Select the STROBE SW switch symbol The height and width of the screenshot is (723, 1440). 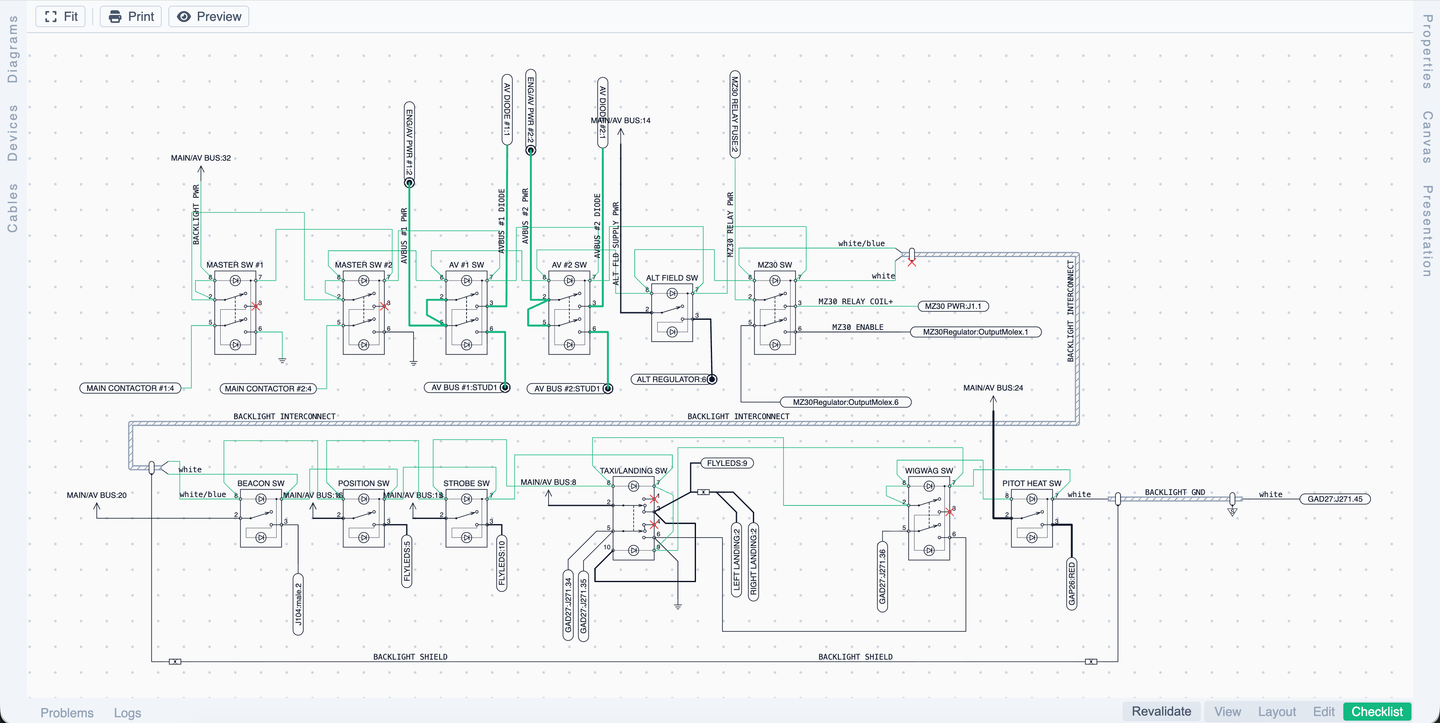click(466, 518)
